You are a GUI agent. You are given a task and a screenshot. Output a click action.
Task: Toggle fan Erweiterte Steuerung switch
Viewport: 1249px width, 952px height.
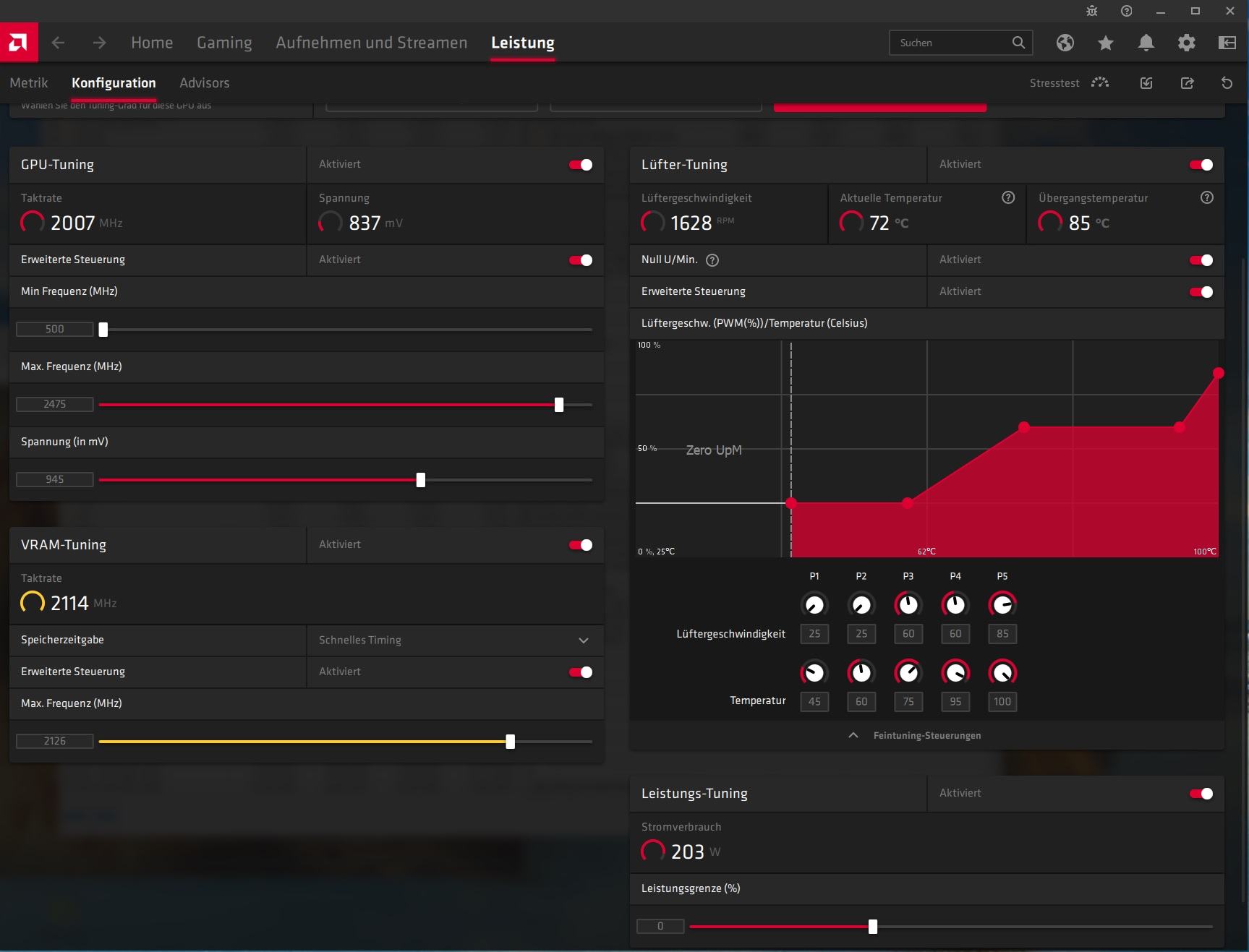point(1201,292)
